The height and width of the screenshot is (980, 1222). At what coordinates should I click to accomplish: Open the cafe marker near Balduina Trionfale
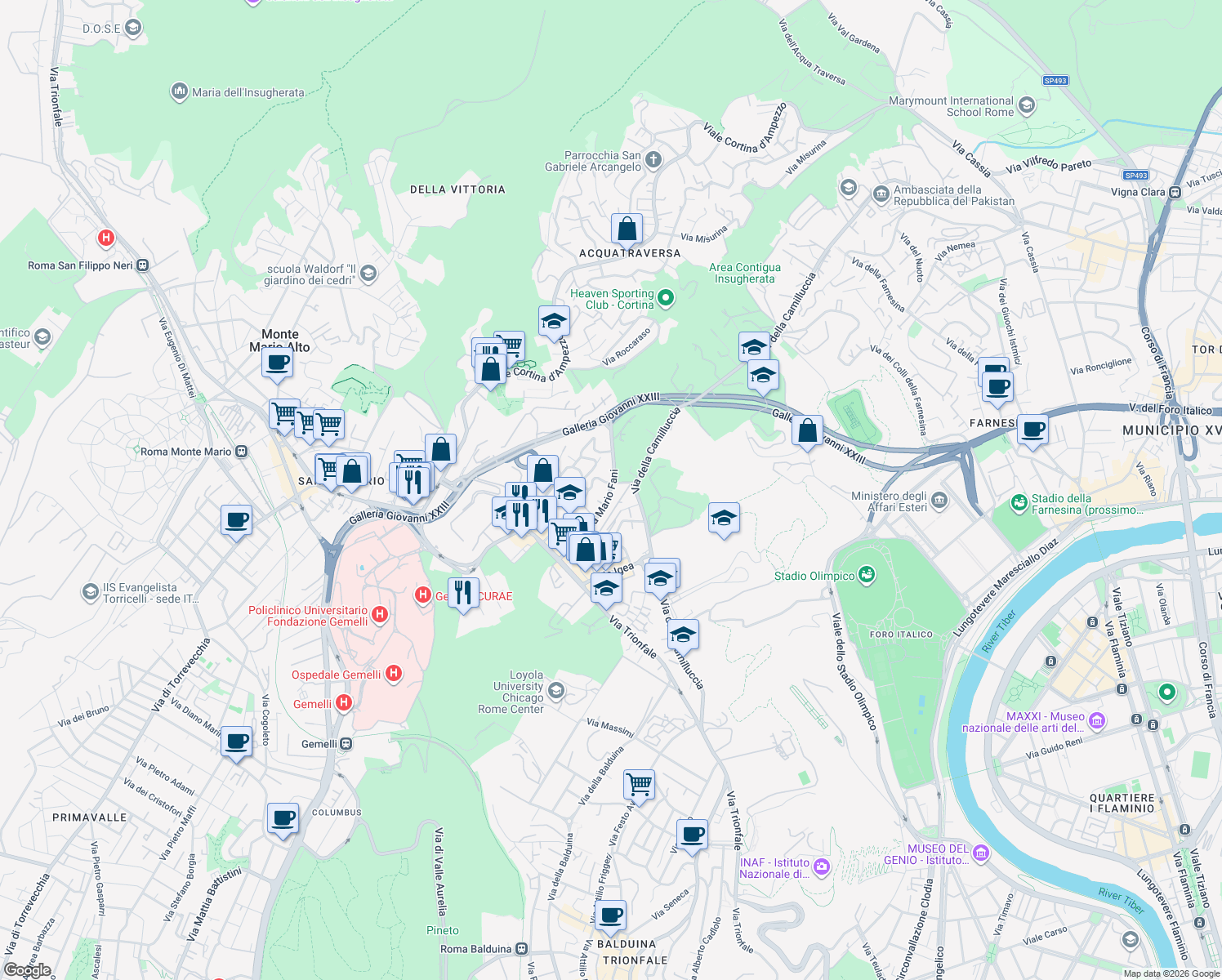pos(612,915)
